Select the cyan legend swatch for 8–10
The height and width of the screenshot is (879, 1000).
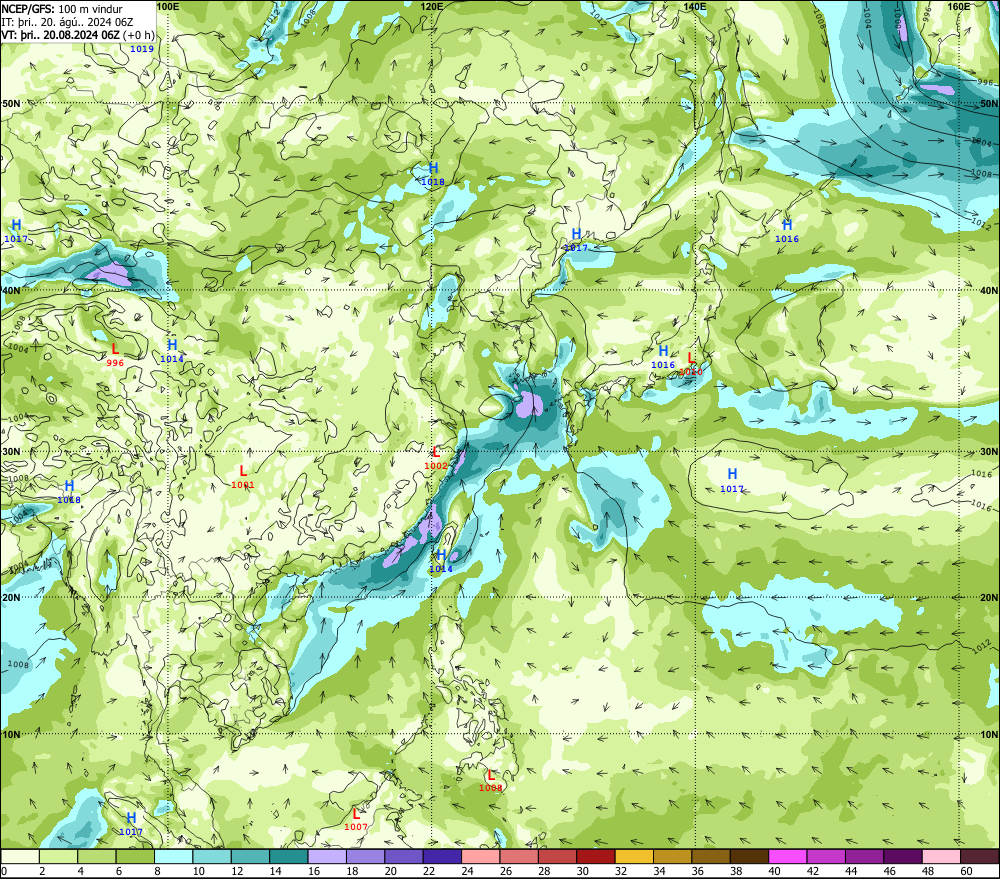coord(173,856)
